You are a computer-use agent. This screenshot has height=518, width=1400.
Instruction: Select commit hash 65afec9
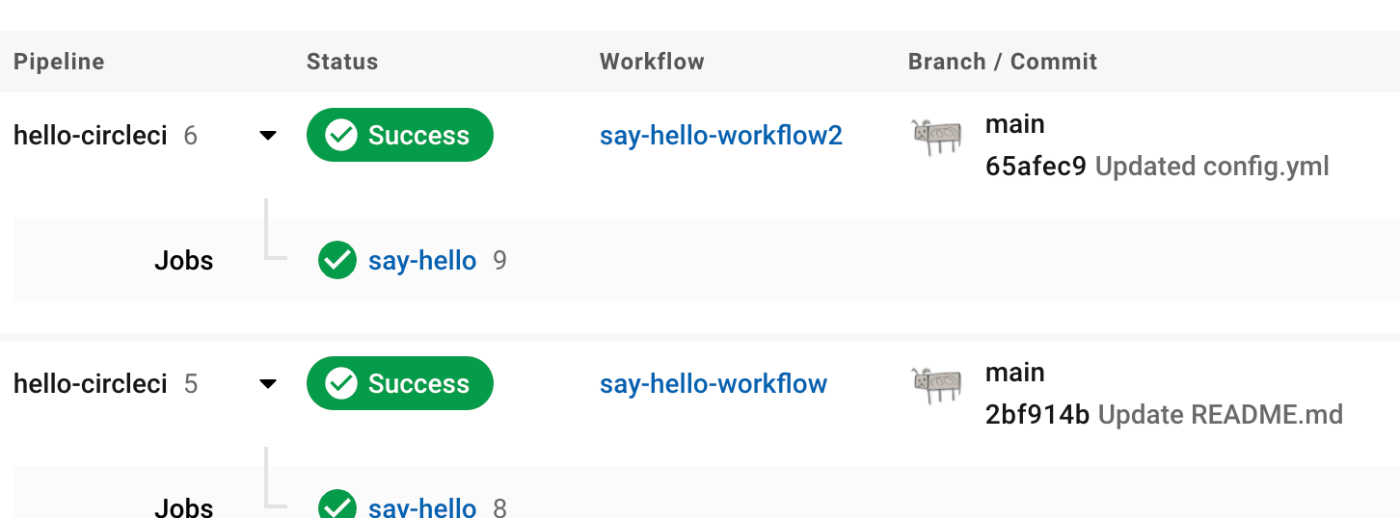[x=1035, y=166]
